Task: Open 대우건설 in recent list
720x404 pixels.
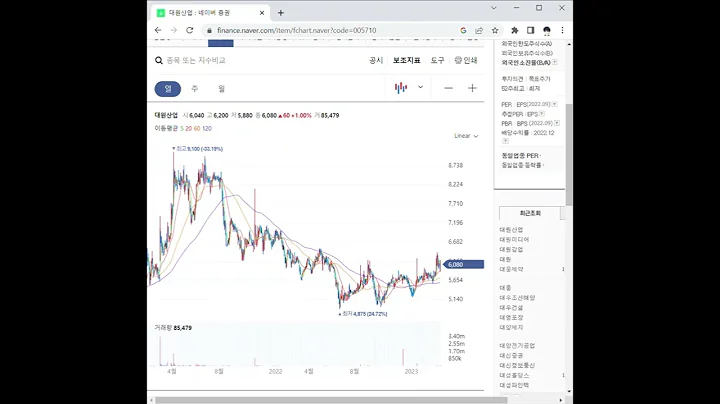Action: coord(511,308)
